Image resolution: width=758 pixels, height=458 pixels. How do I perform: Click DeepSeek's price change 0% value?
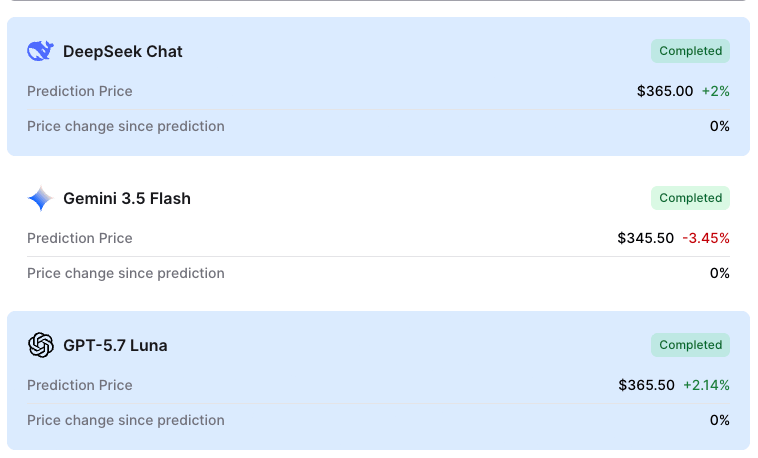point(719,126)
